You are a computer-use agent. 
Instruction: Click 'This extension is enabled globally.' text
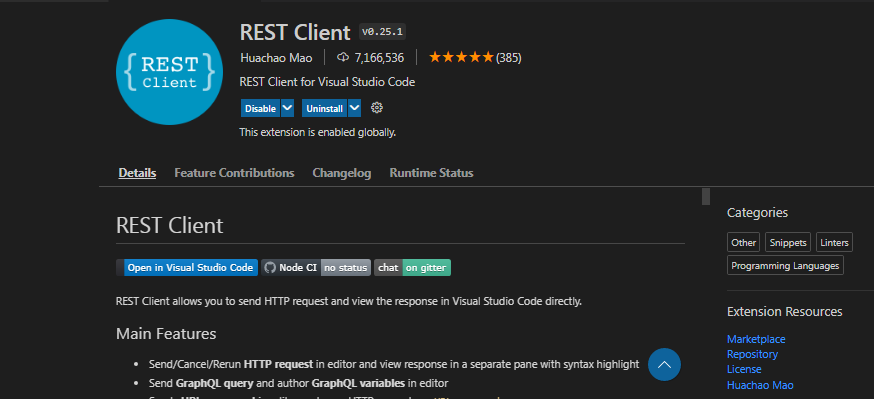pyautogui.click(x=318, y=133)
